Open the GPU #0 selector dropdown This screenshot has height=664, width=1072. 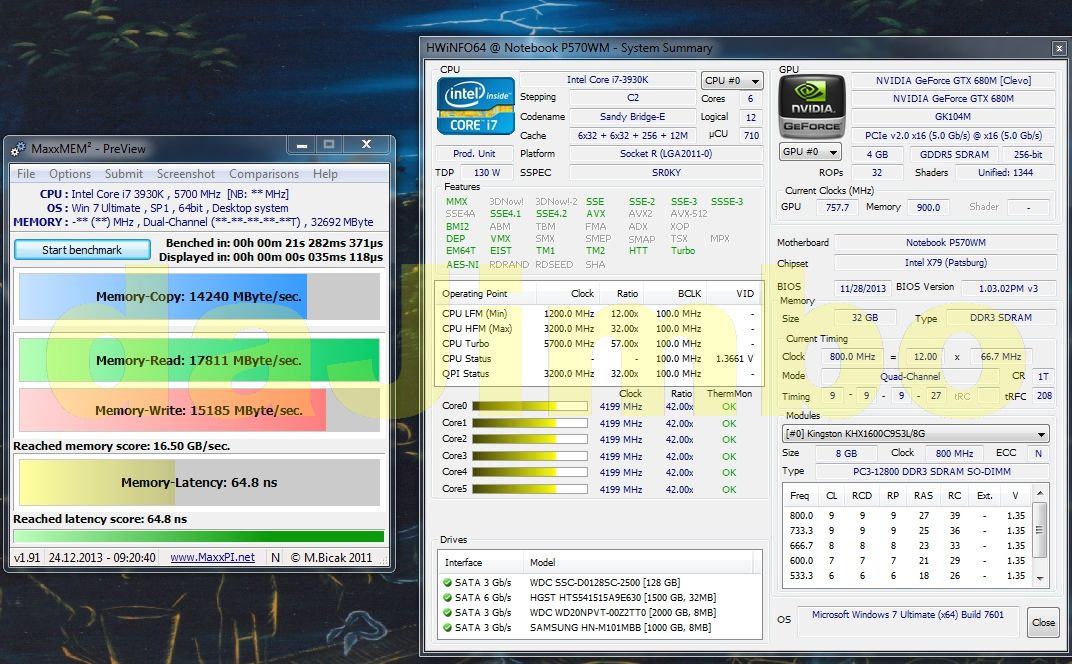[x=810, y=152]
